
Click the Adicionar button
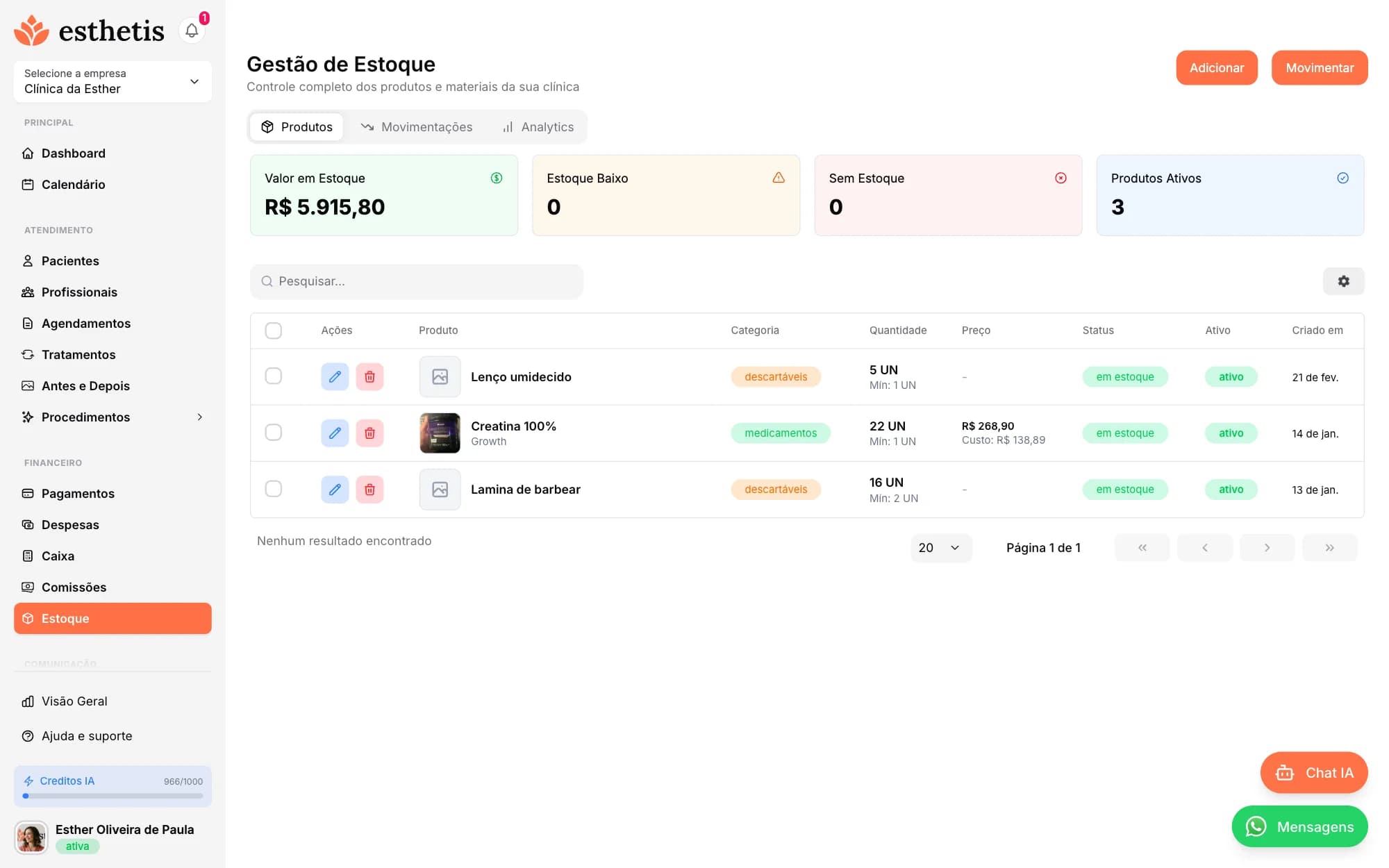pos(1216,67)
